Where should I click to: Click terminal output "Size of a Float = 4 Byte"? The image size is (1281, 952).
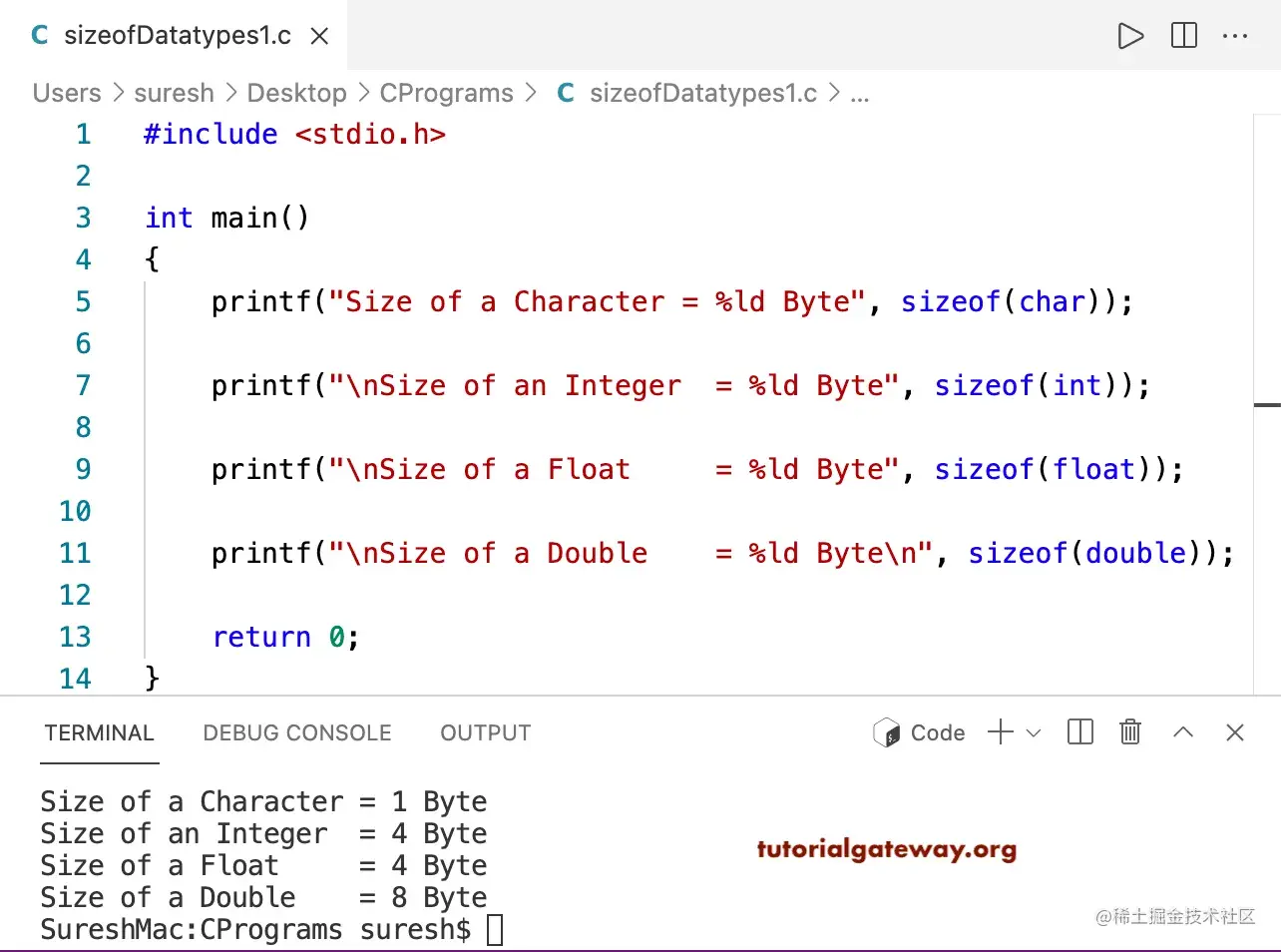point(263,865)
